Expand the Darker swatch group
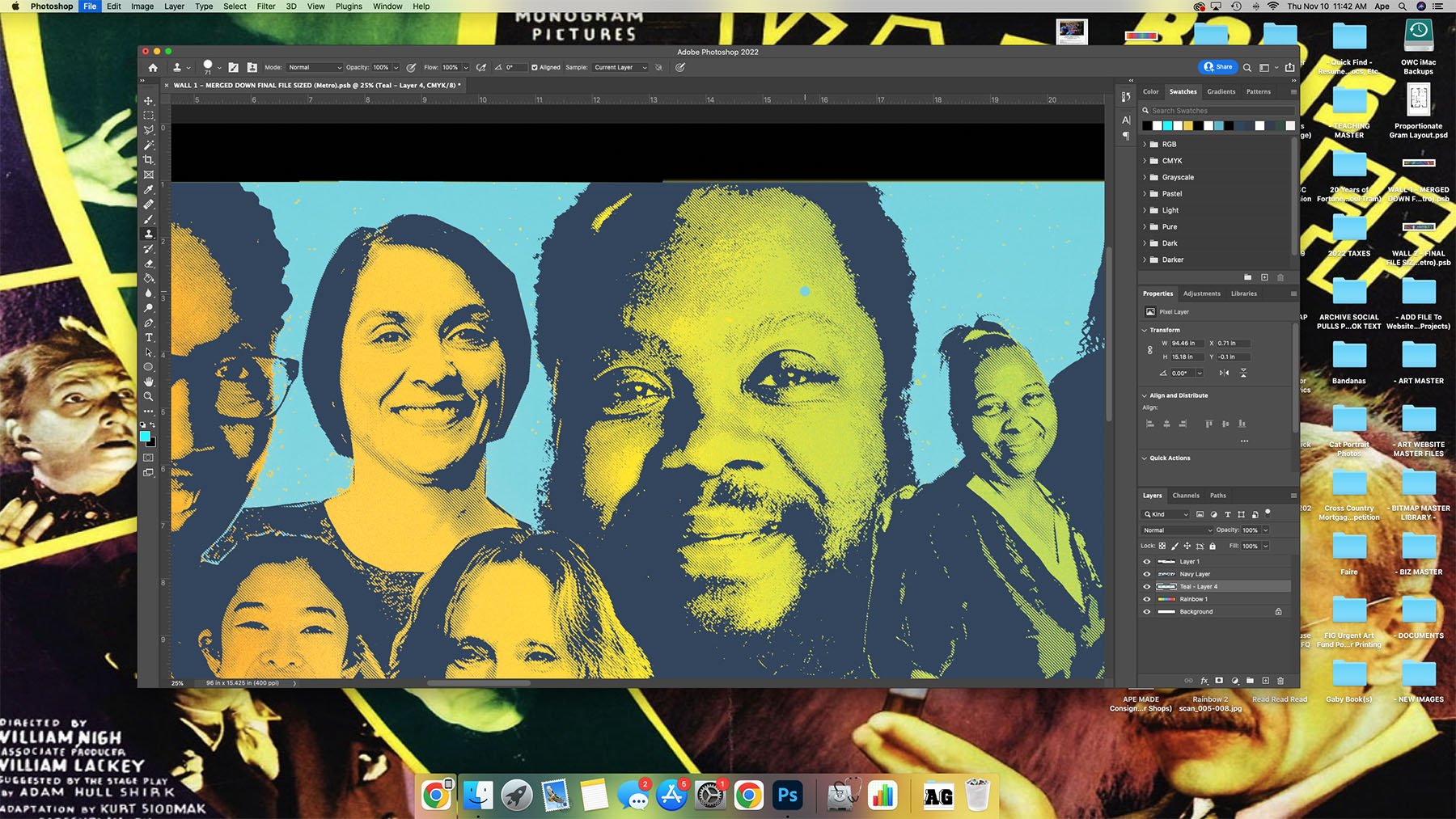1456x819 pixels. tap(1145, 260)
